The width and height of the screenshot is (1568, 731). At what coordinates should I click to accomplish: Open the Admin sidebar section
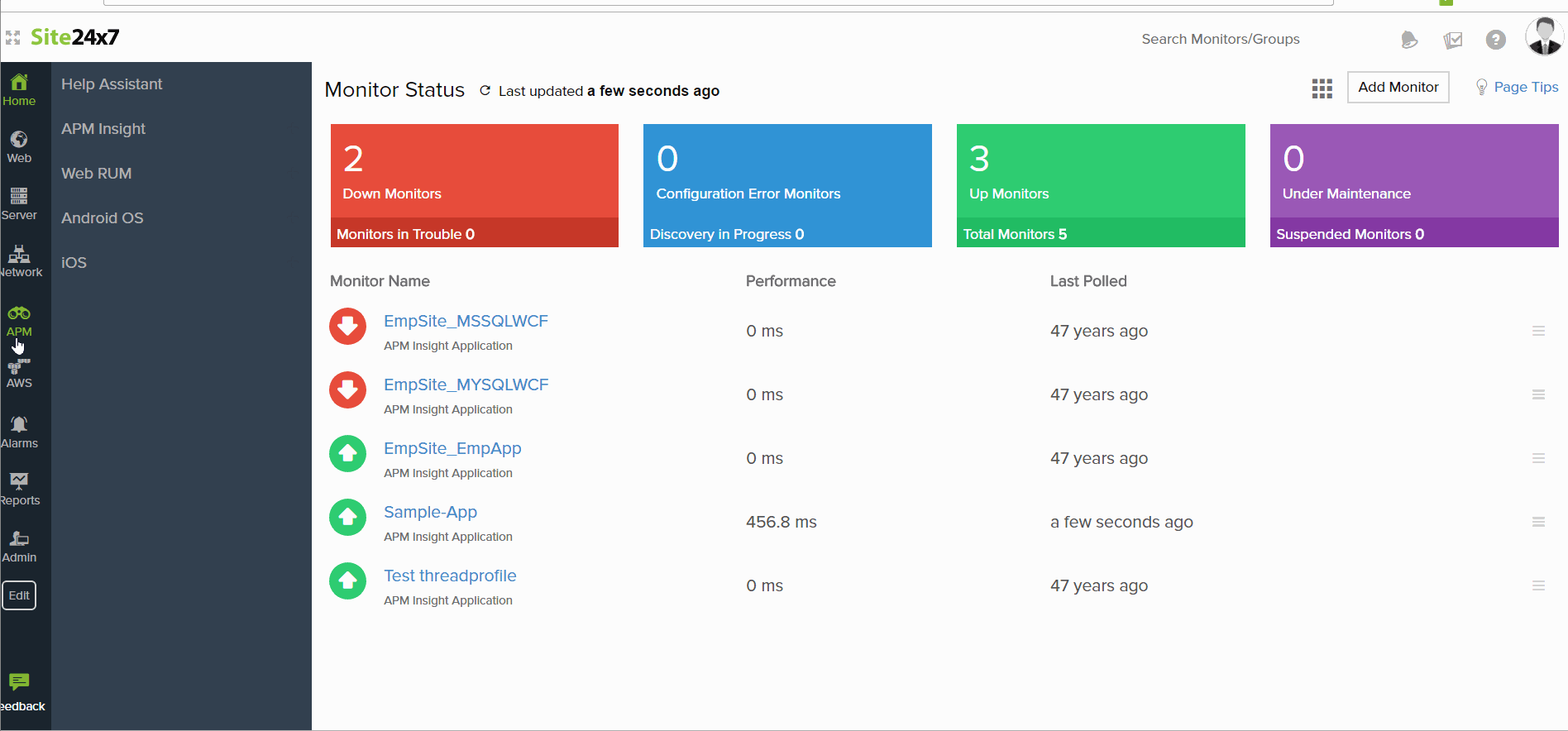coord(19,546)
